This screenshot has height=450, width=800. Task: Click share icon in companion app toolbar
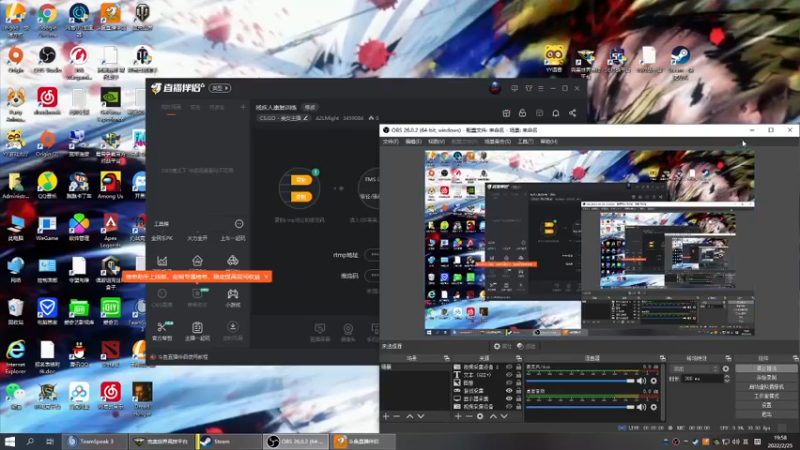[572, 113]
